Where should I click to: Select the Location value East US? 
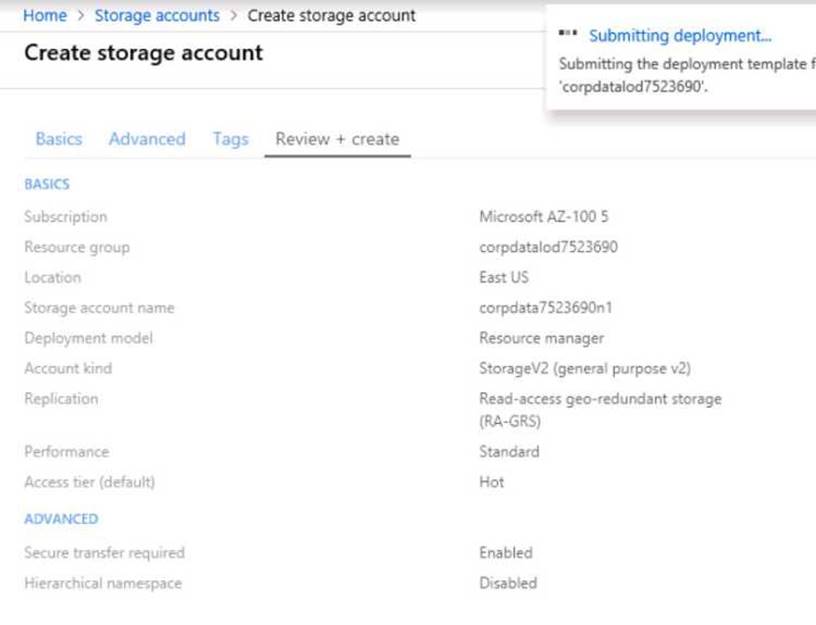coord(504,277)
